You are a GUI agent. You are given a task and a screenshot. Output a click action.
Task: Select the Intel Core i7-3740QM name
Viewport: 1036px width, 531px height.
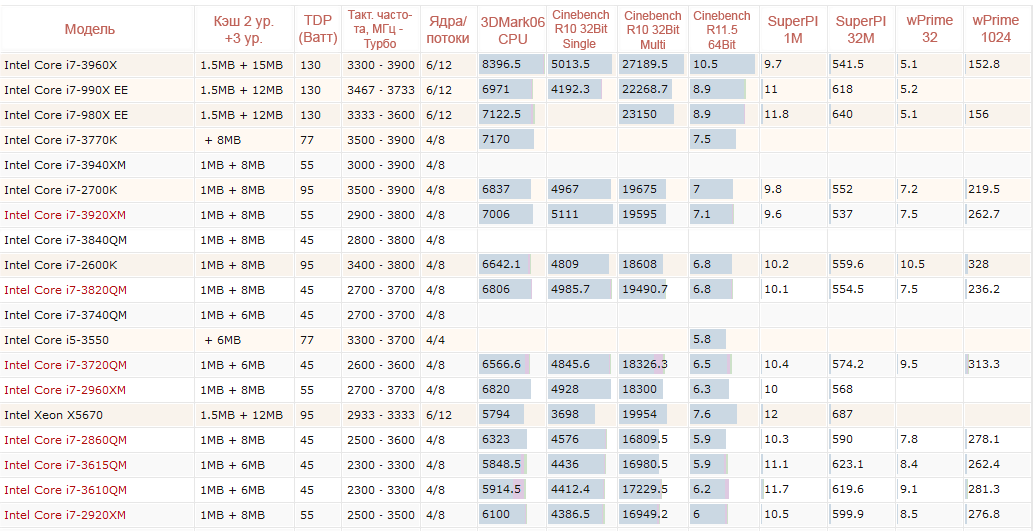coord(65,315)
